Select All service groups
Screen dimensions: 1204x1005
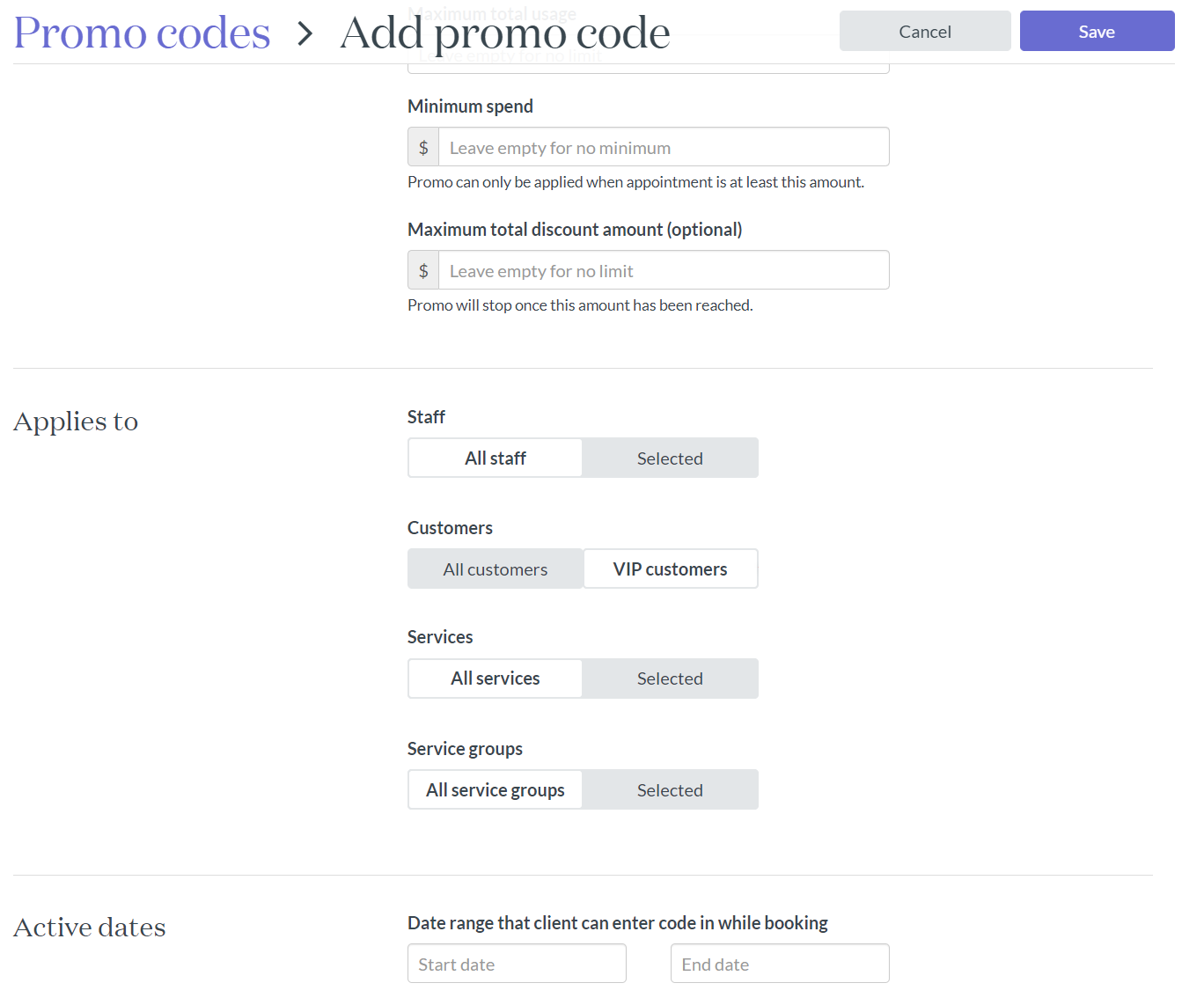tap(495, 789)
